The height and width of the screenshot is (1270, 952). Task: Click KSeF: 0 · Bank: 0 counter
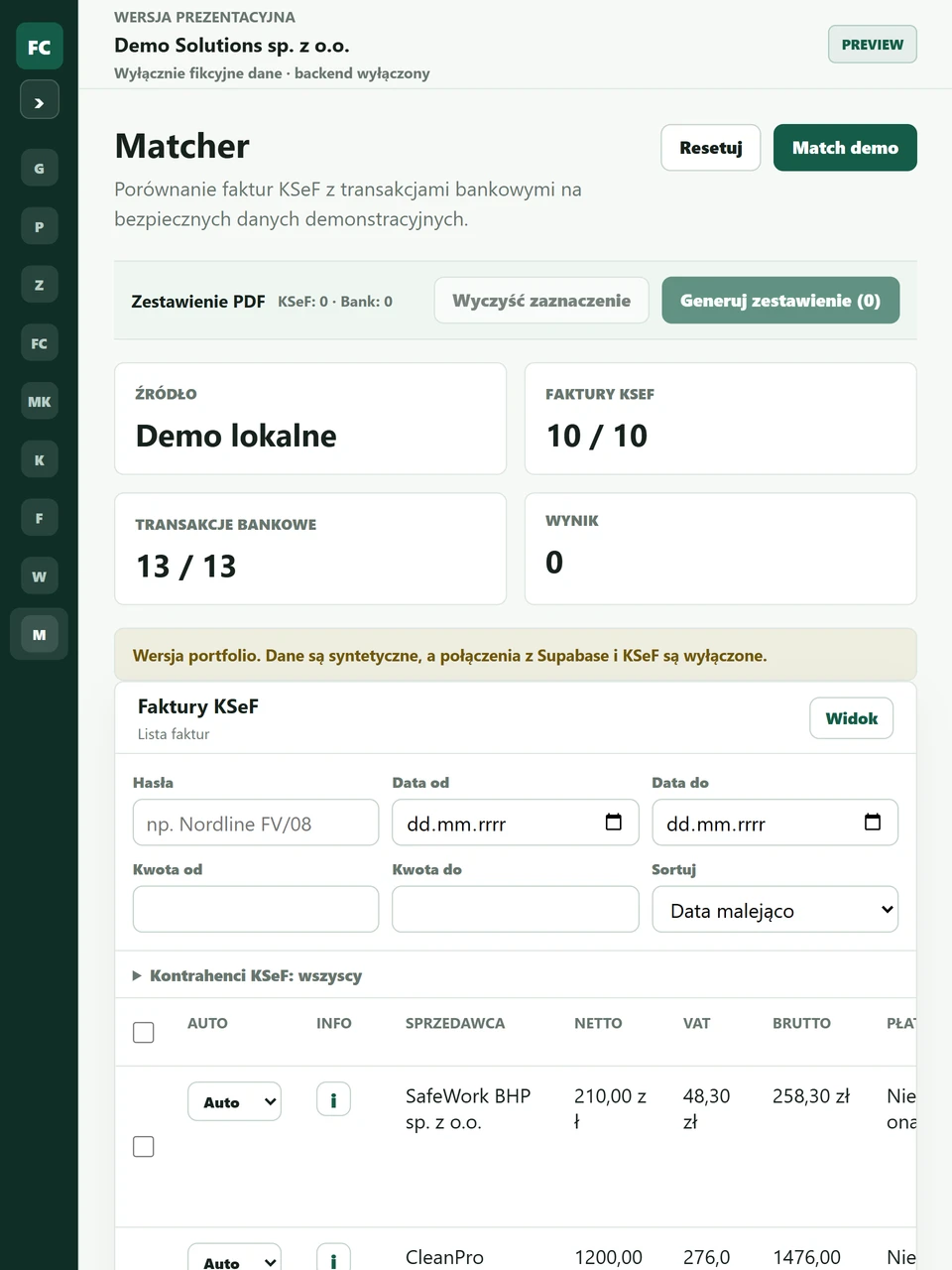click(x=335, y=301)
